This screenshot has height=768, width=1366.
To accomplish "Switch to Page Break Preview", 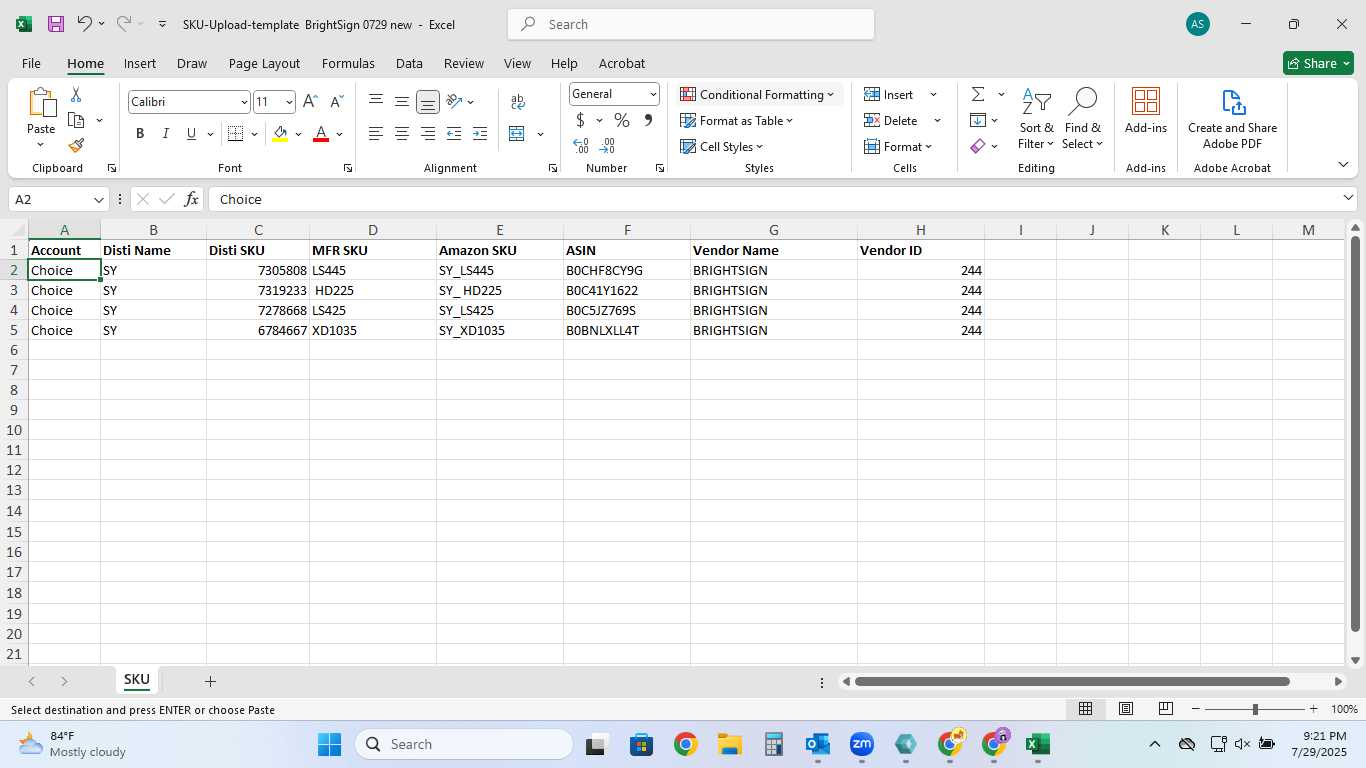I will pos(1165,709).
